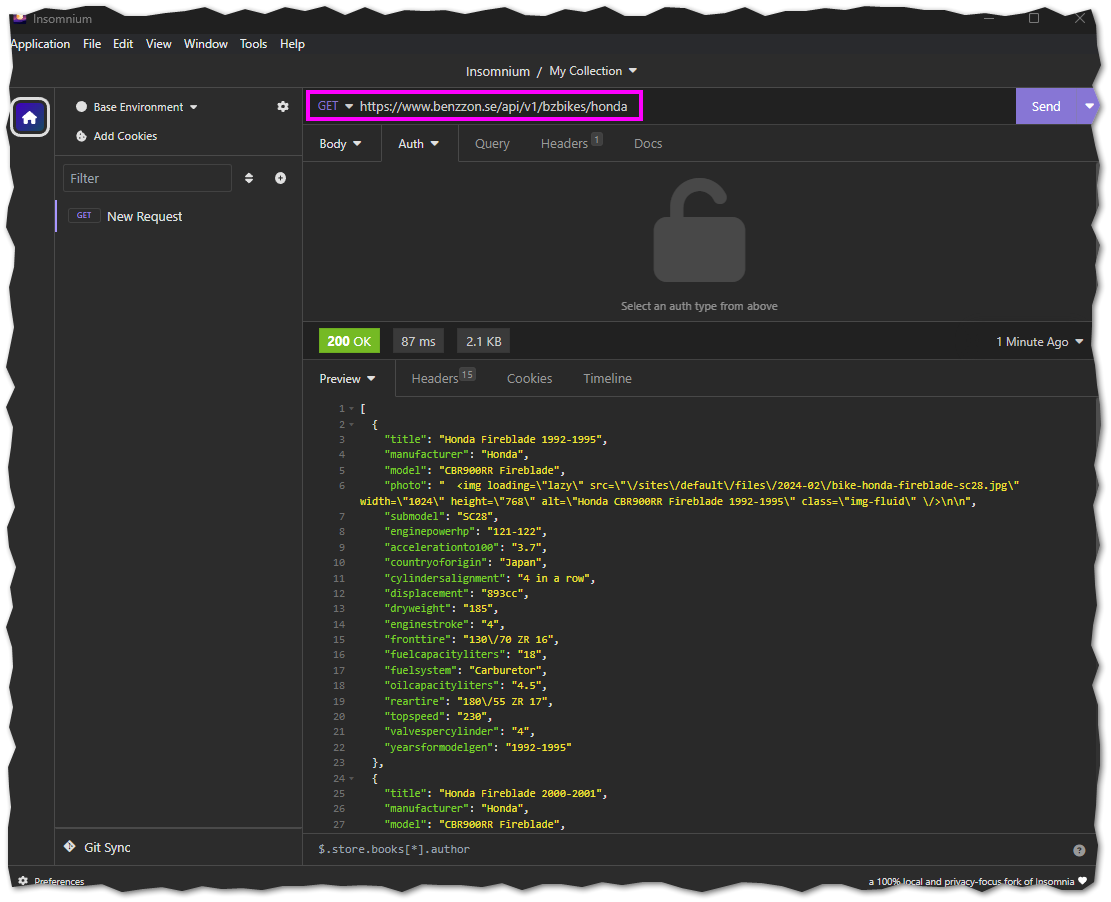
Task: Click the JSONPath response filter field
Action: pos(691,850)
